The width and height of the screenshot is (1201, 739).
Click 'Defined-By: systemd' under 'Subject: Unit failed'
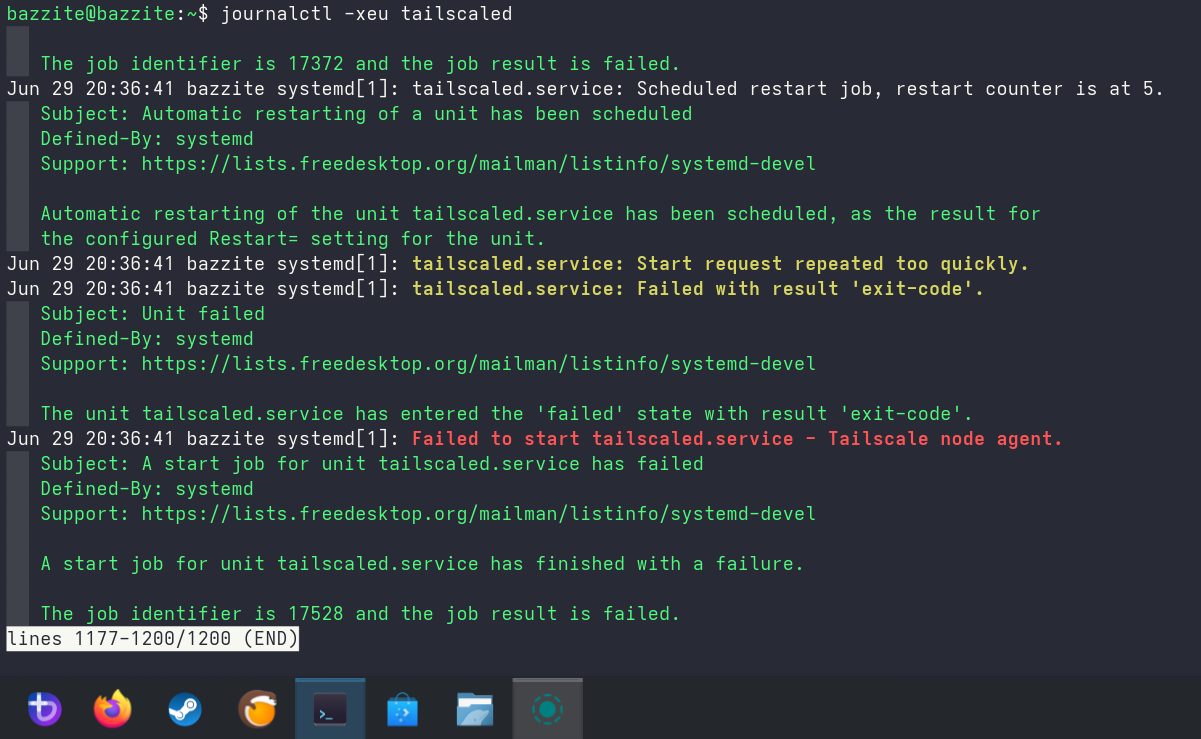[147, 338]
